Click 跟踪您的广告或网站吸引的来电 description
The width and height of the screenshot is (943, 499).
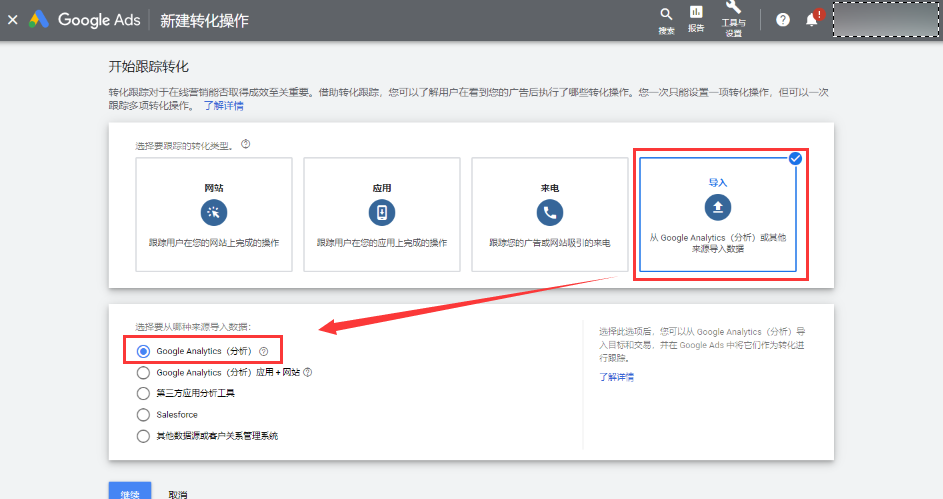click(x=550, y=243)
